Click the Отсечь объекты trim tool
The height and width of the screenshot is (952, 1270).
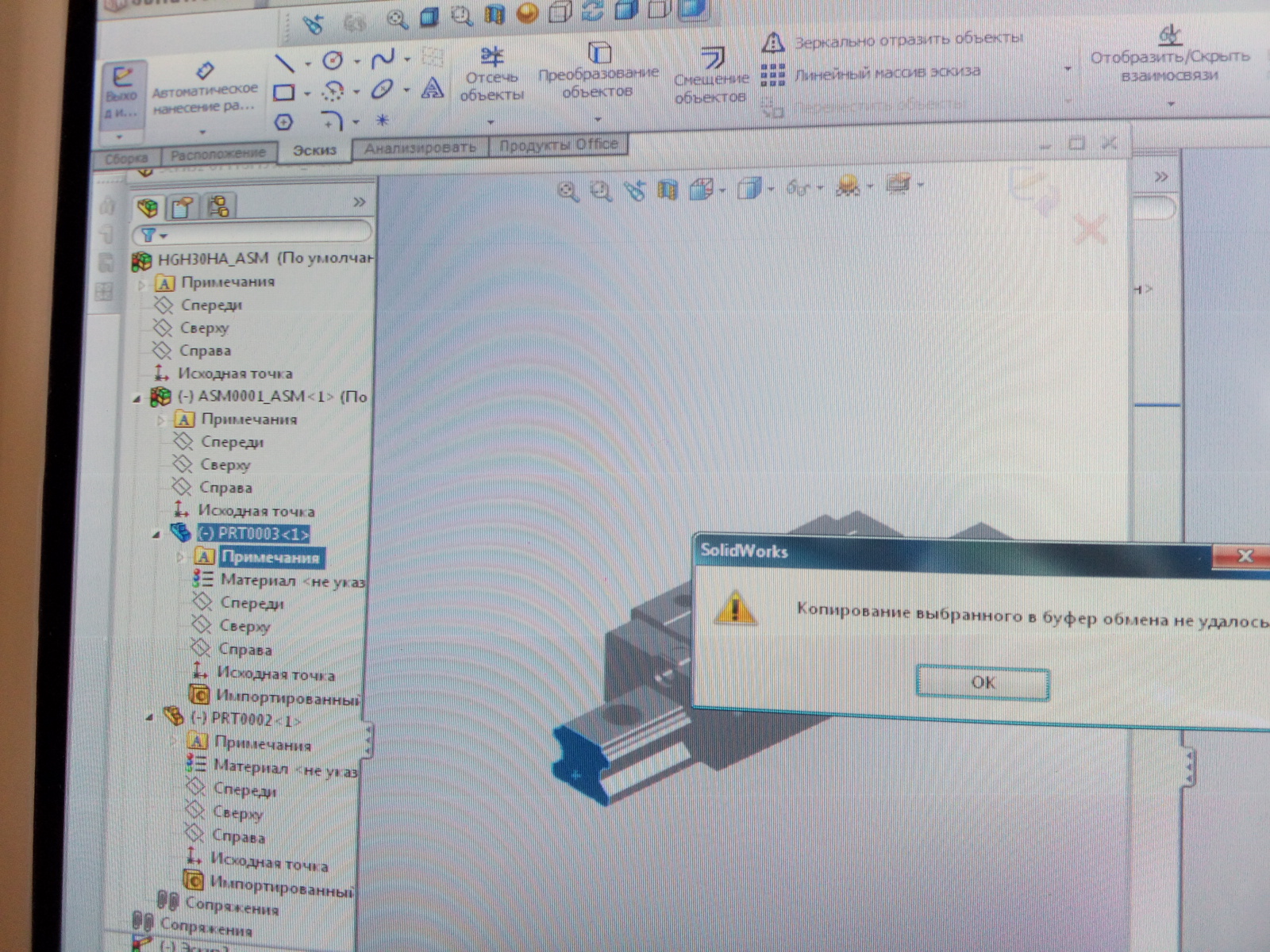click(492, 75)
